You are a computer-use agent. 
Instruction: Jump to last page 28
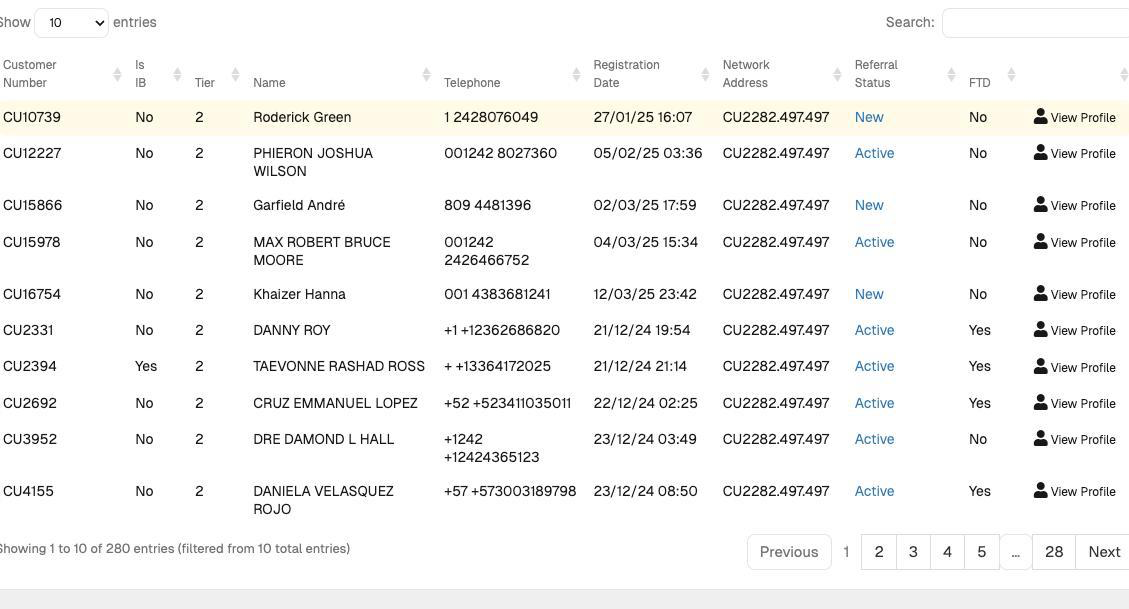(1054, 552)
